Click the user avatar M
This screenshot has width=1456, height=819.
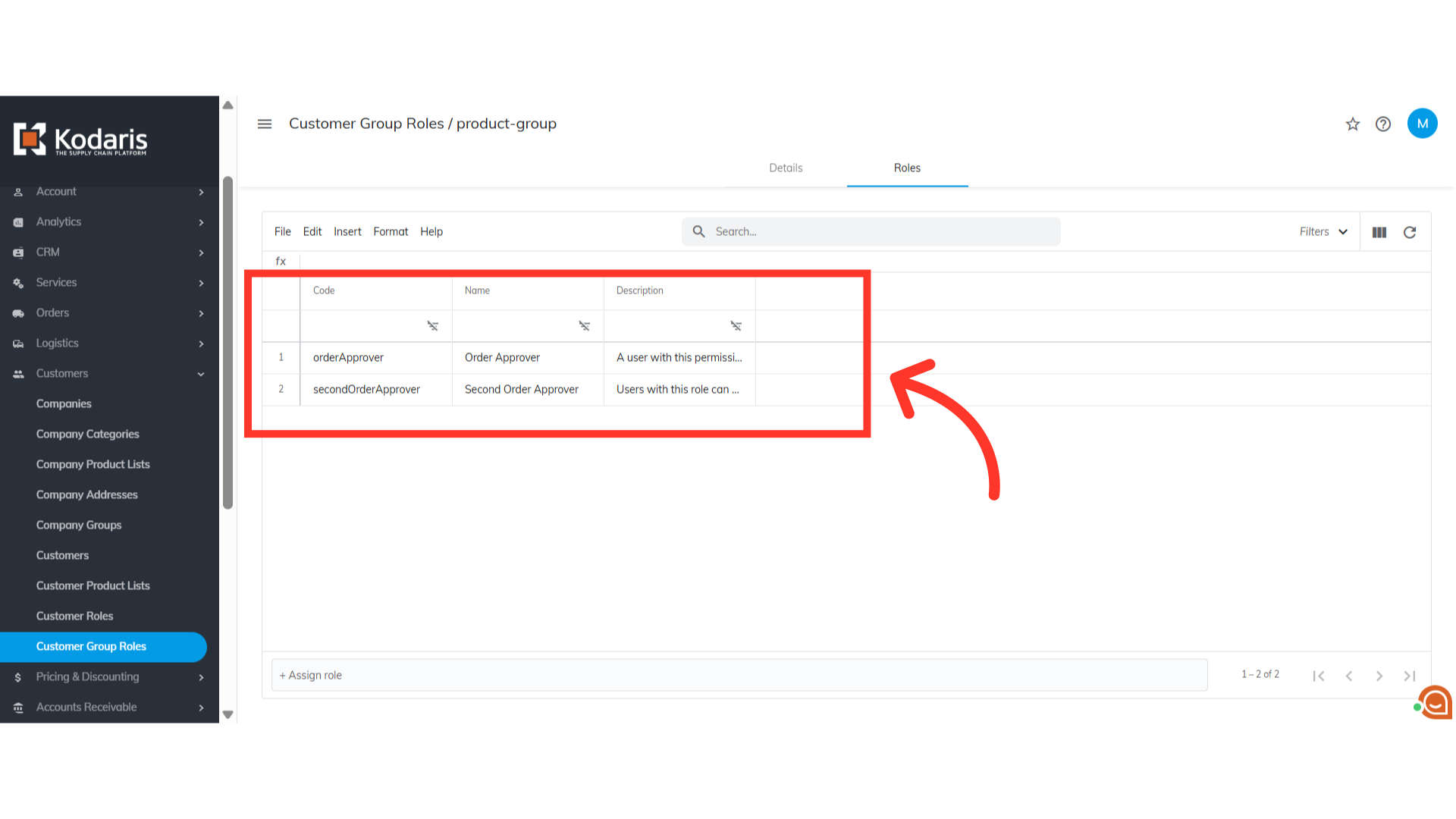coord(1422,124)
